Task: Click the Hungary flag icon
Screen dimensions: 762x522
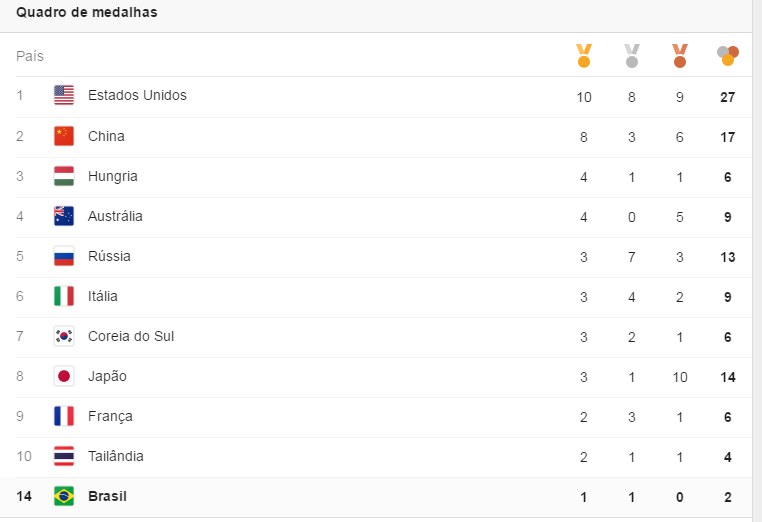Action: click(64, 176)
